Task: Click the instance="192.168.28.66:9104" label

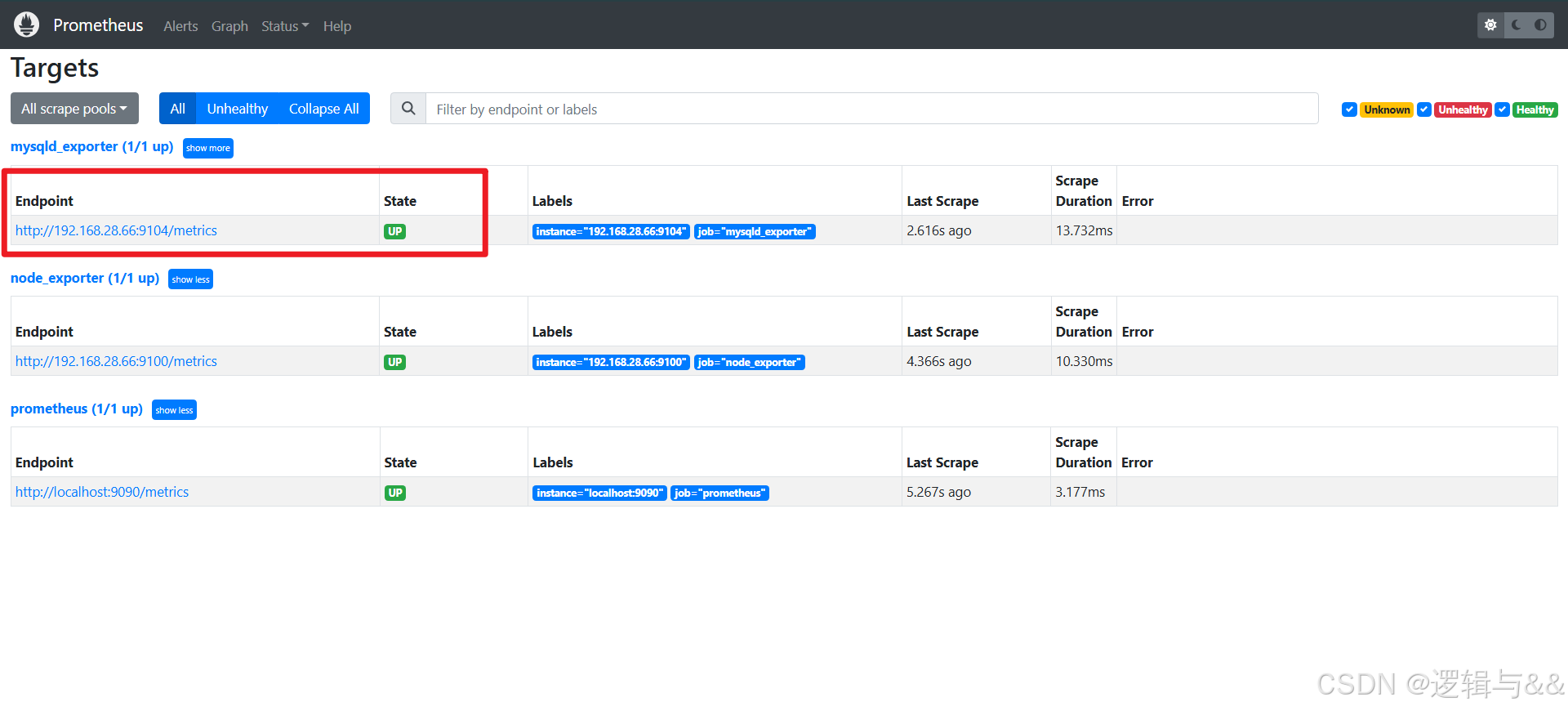Action: (611, 231)
